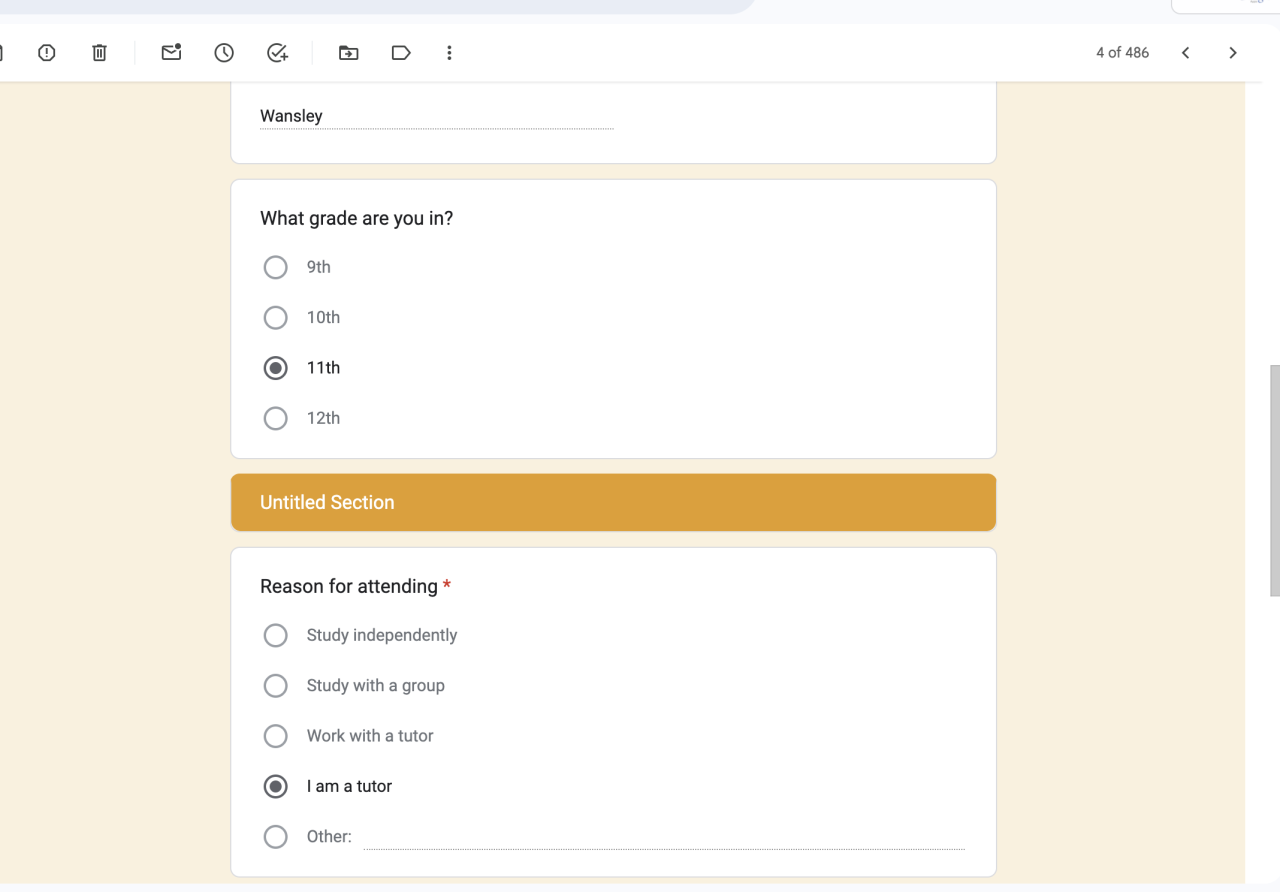Select Study independently as reason
This screenshot has height=892, width=1280.
pos(275,635)
